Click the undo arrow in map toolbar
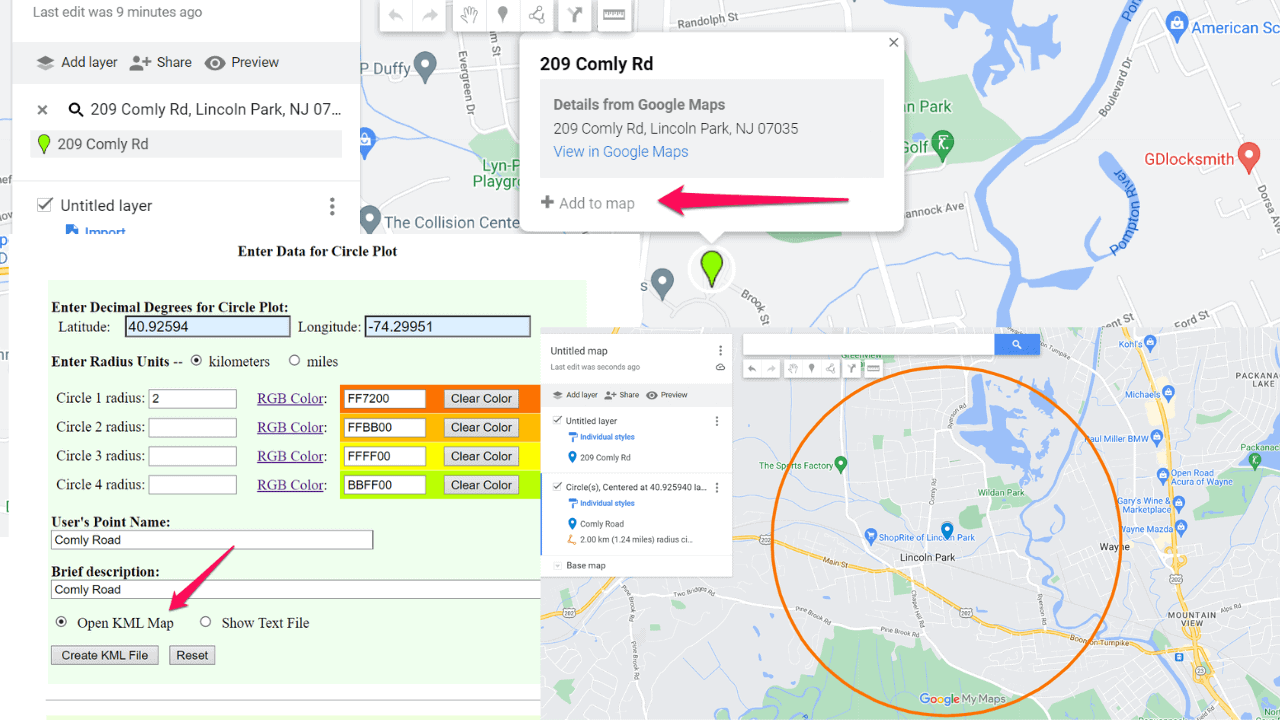Viewport: 1280px width, 720px height. point(396,15)
